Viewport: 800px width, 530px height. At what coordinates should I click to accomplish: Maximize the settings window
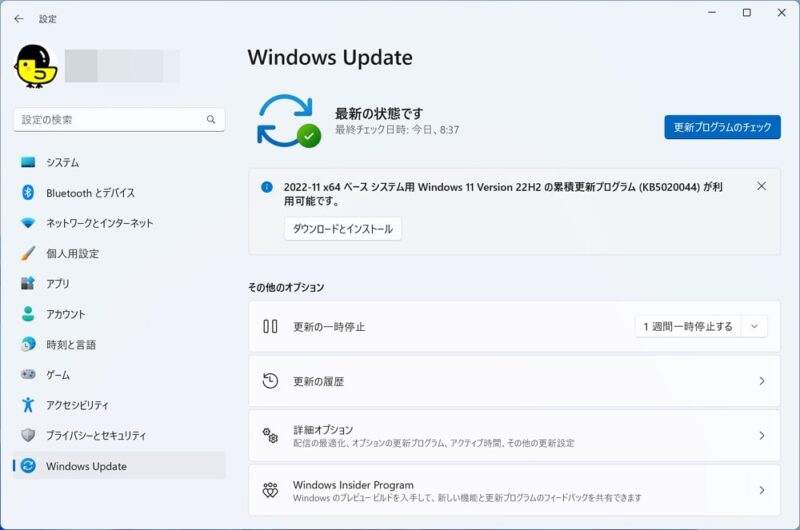click(x=746, y=13)
